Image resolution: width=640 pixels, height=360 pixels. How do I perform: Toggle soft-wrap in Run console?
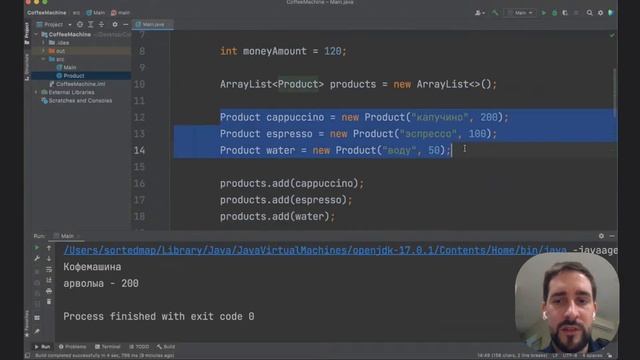pos(49,269)
